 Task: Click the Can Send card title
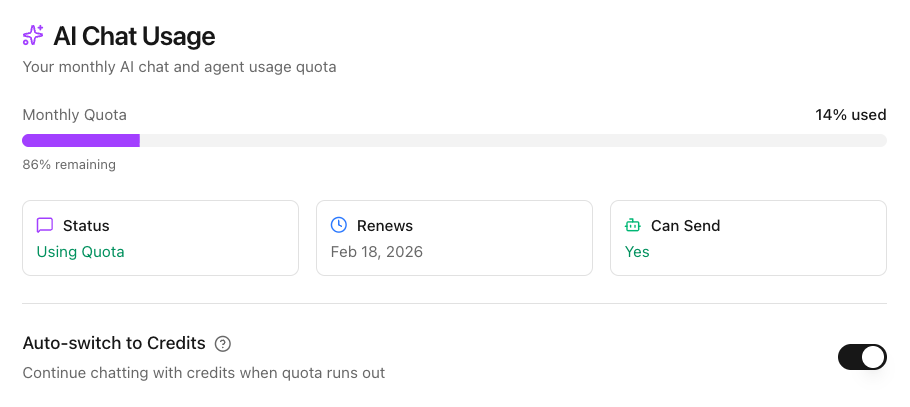tap(685, 226)
